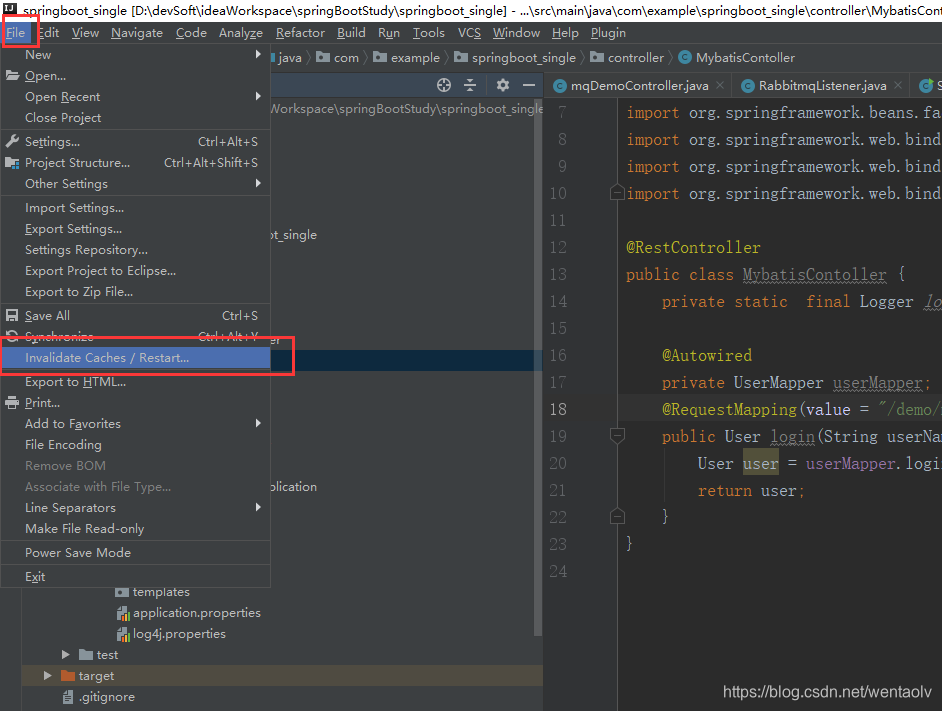Switch to RabbitmqListener.java tab

pyautogui.click(x=822, y=86)
